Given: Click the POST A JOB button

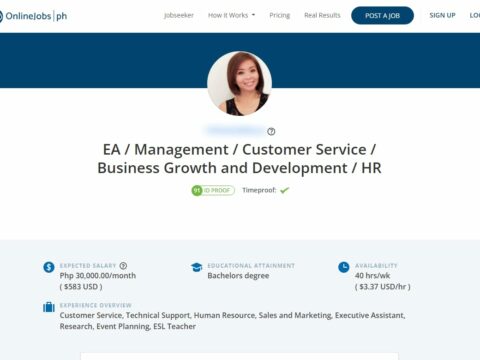Looking at the screenshot, I should coord(382,15).
